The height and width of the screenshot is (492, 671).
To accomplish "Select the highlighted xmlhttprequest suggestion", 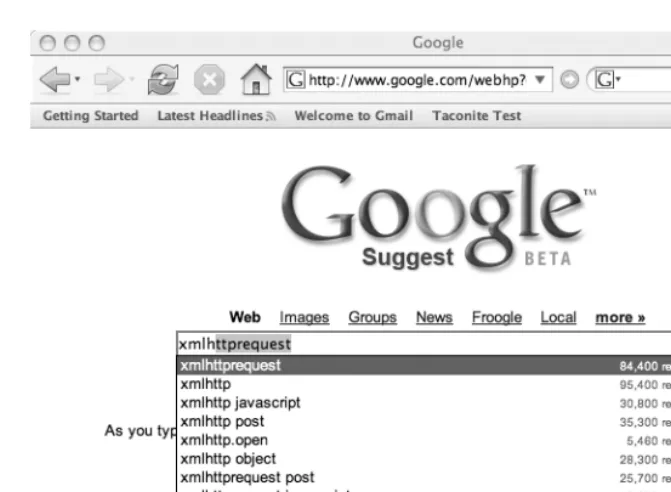I will point(424,365).
